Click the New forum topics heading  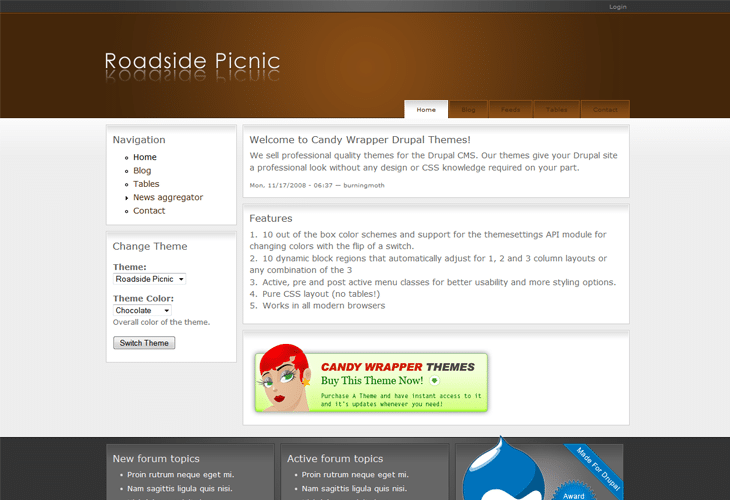(x=156, y=459)
